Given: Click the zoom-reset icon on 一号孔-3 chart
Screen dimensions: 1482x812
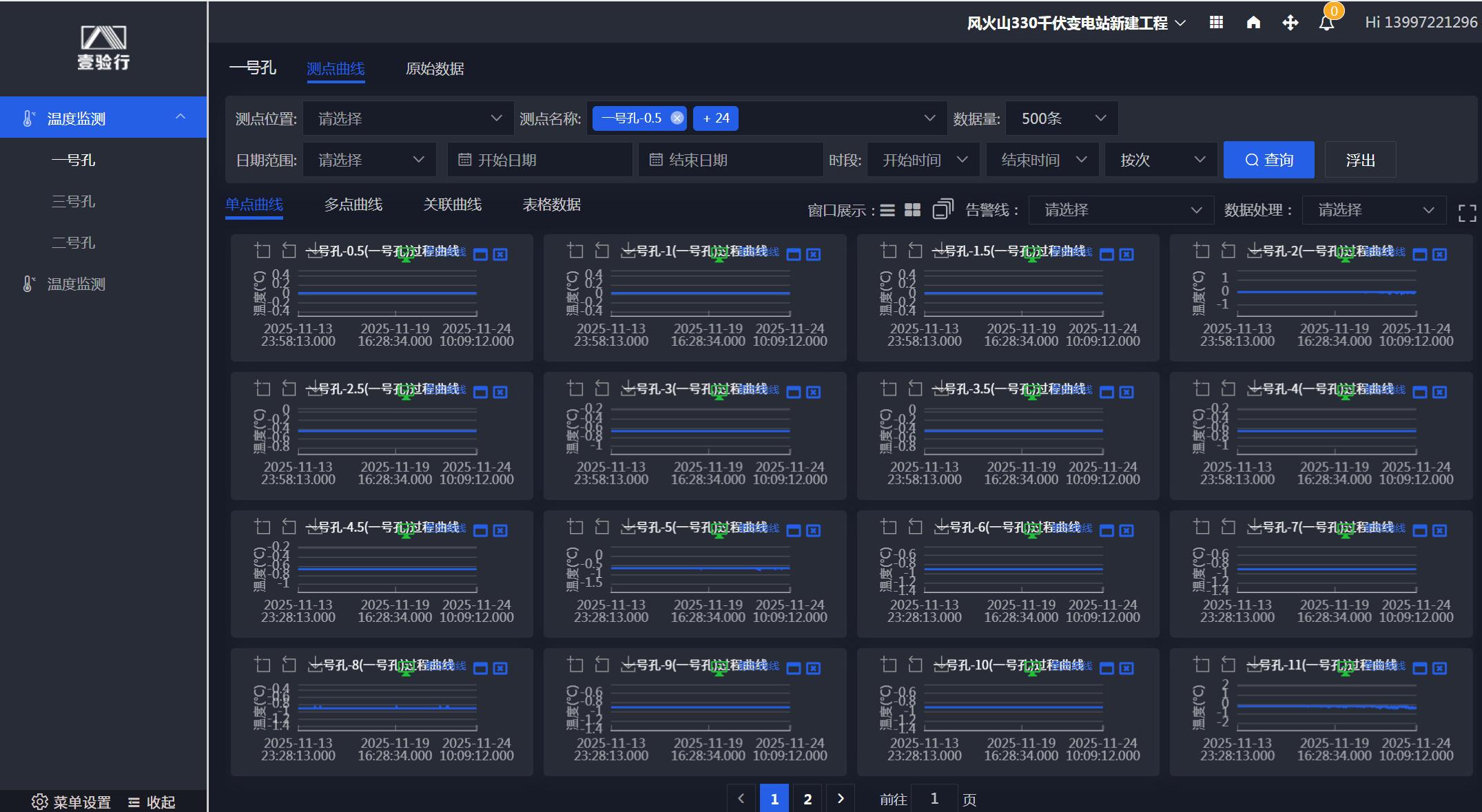Looking at the screenshot, I should (x=602, y=389).
